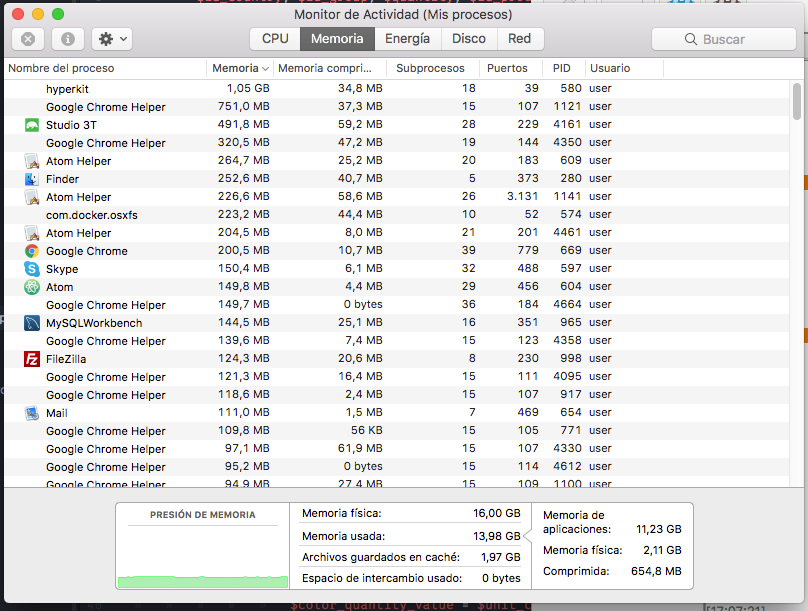808x611 pixels.
Task: Select the Skype process name
Action: (62, 269)
